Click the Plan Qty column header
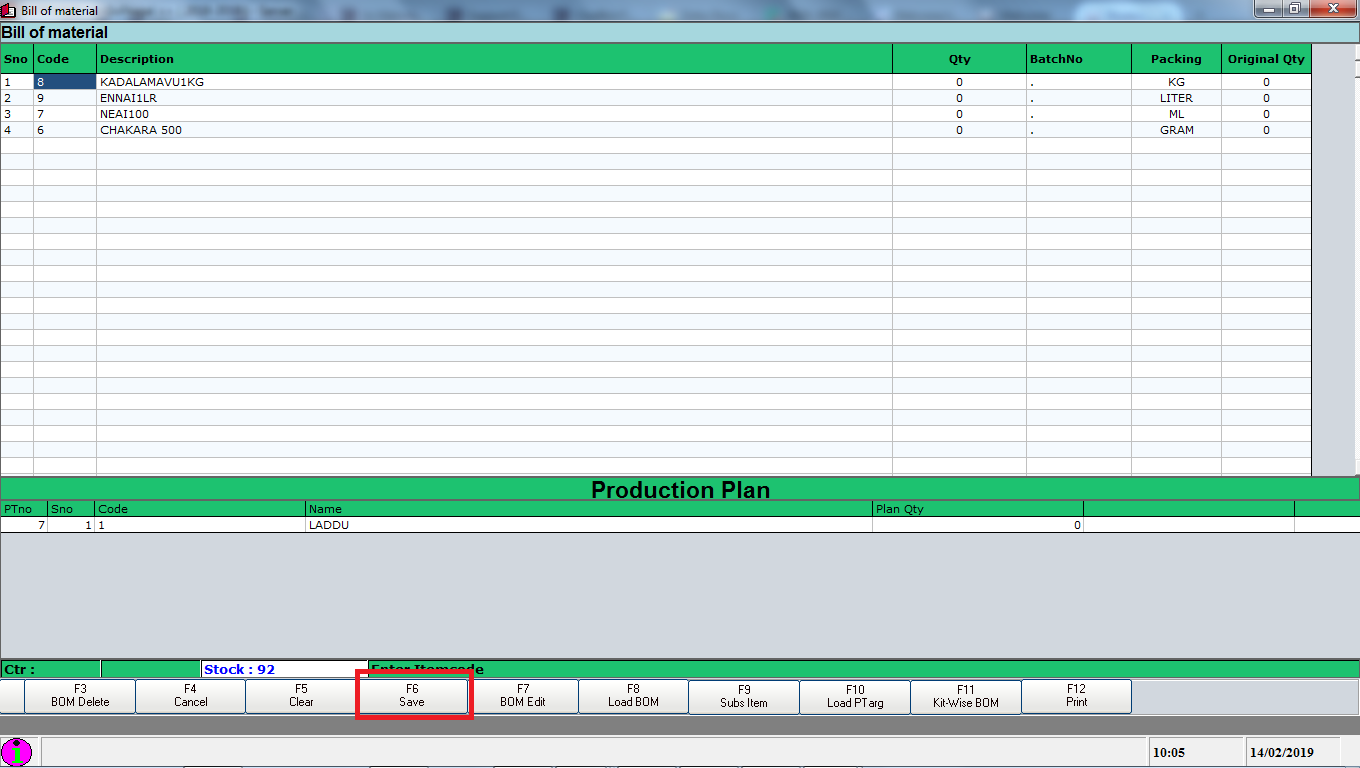Viewport: 1360px width, 768px height. [x=978, y=509]
